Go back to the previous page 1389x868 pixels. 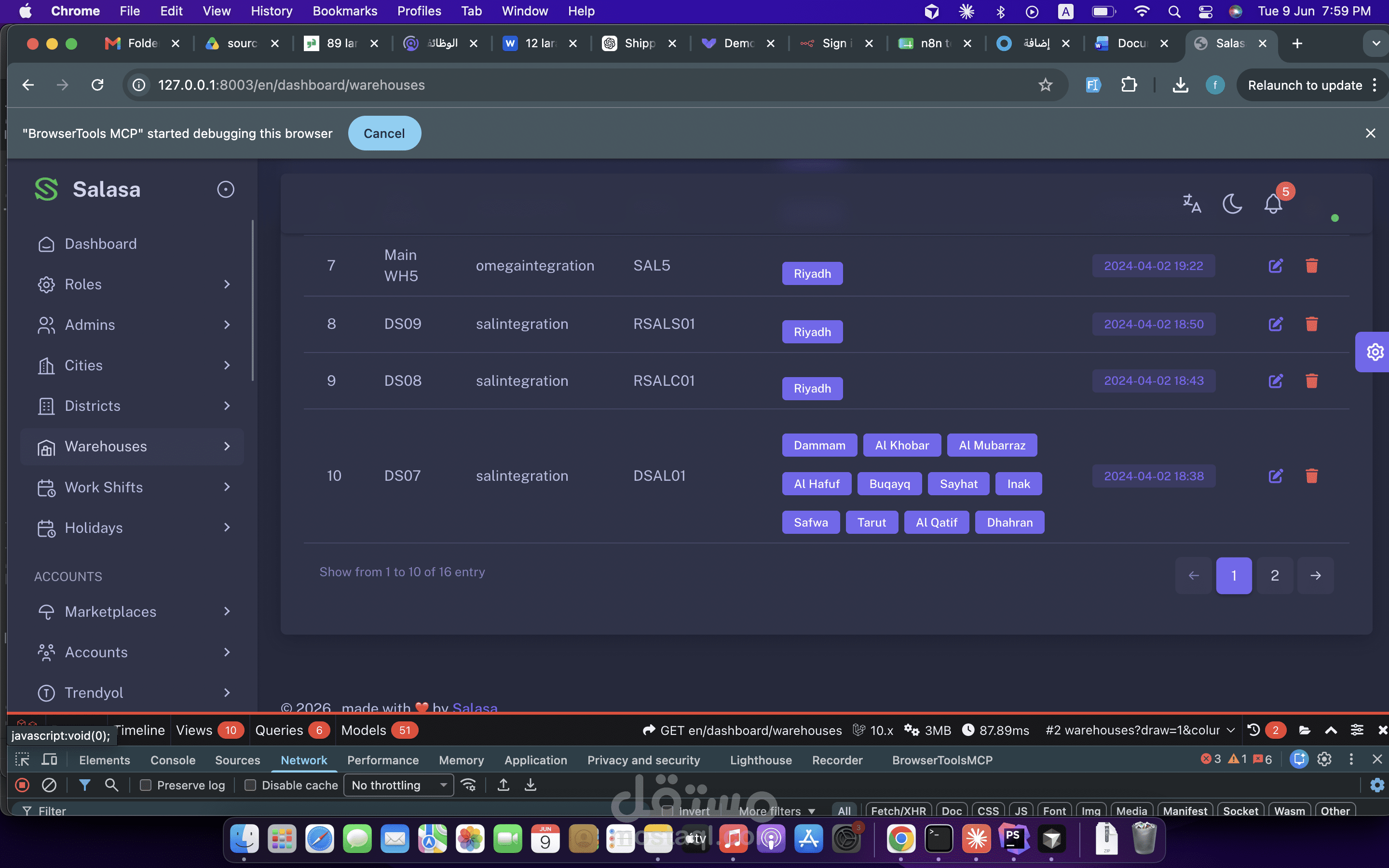[28, 85]
